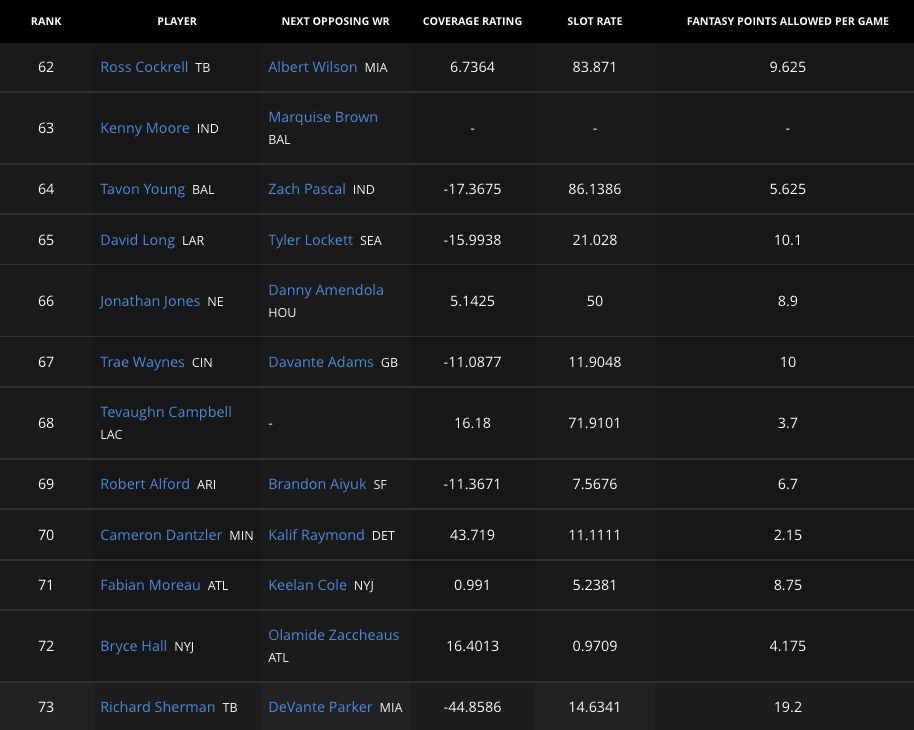Select Richard Sherman player link
914x730 pixels.
pyautogui.click(x=157, y=707)
